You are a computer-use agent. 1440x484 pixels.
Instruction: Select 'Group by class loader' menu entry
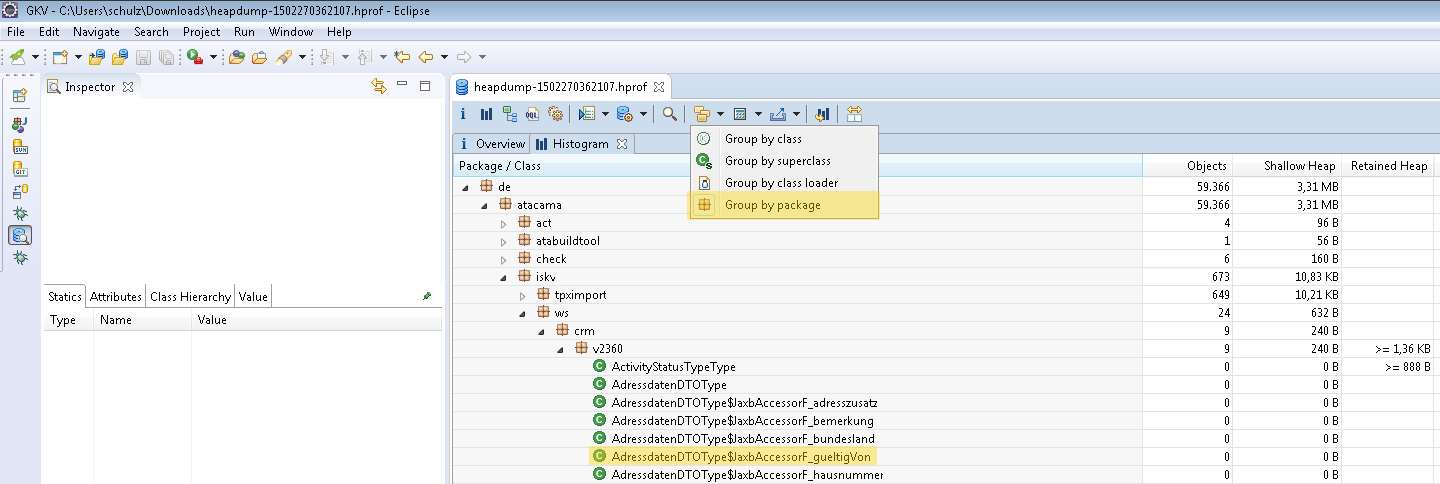pyautogui.click(x=784, y=183)
